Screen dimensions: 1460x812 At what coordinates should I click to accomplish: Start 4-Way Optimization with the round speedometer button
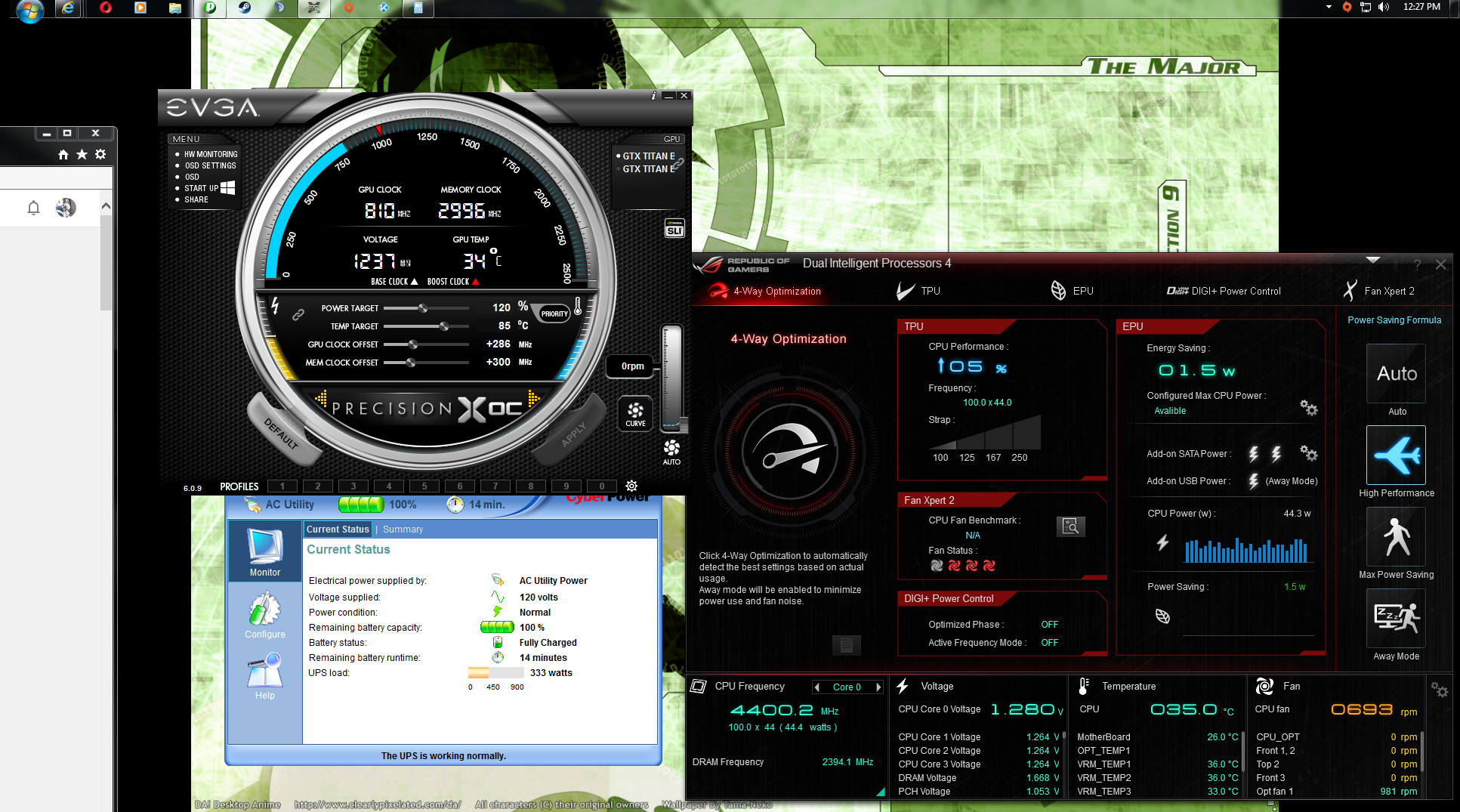coord(790,451)
